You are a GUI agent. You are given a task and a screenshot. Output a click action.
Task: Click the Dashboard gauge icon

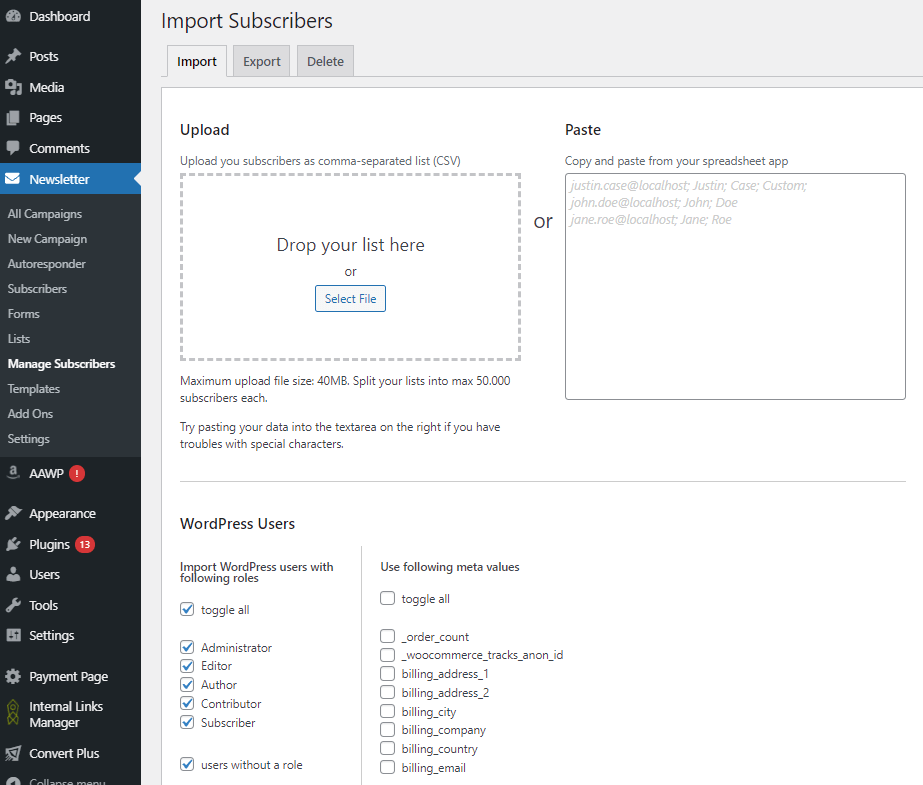13,17
